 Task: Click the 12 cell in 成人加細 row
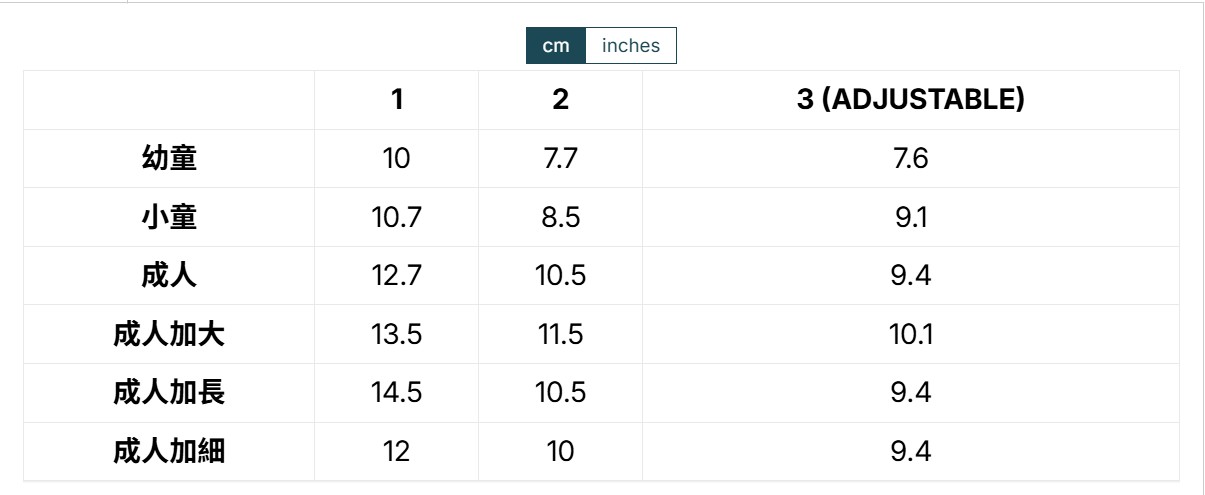[x=397, y=451]
